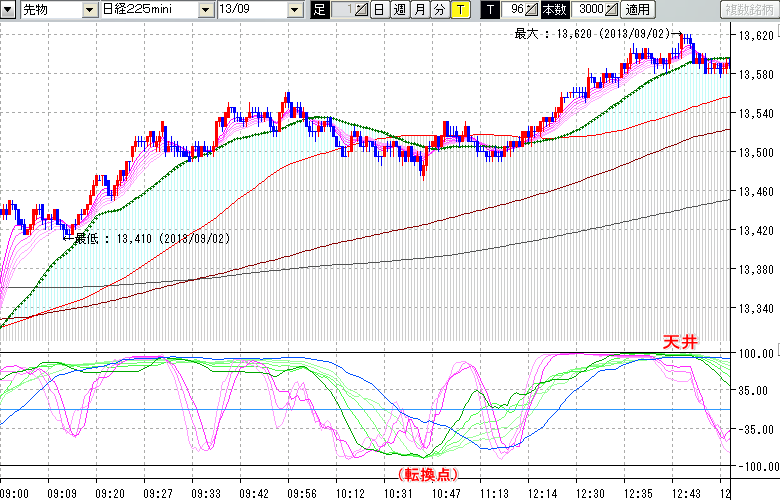This screenshot has width=780, height=500.
Task: Click the 複数銘柄 multiple symbols button
Action: coord(749,9)
